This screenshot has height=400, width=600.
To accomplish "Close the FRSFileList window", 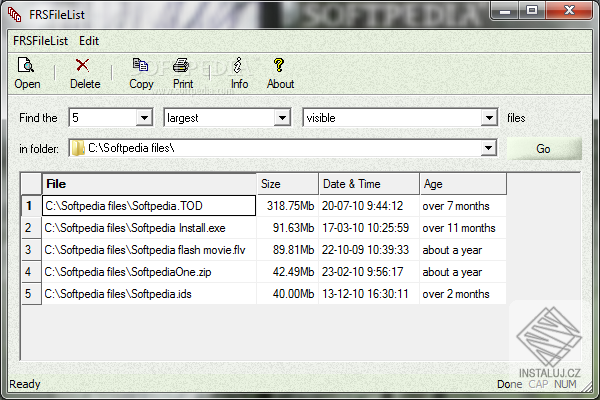I will pos(569,11).
